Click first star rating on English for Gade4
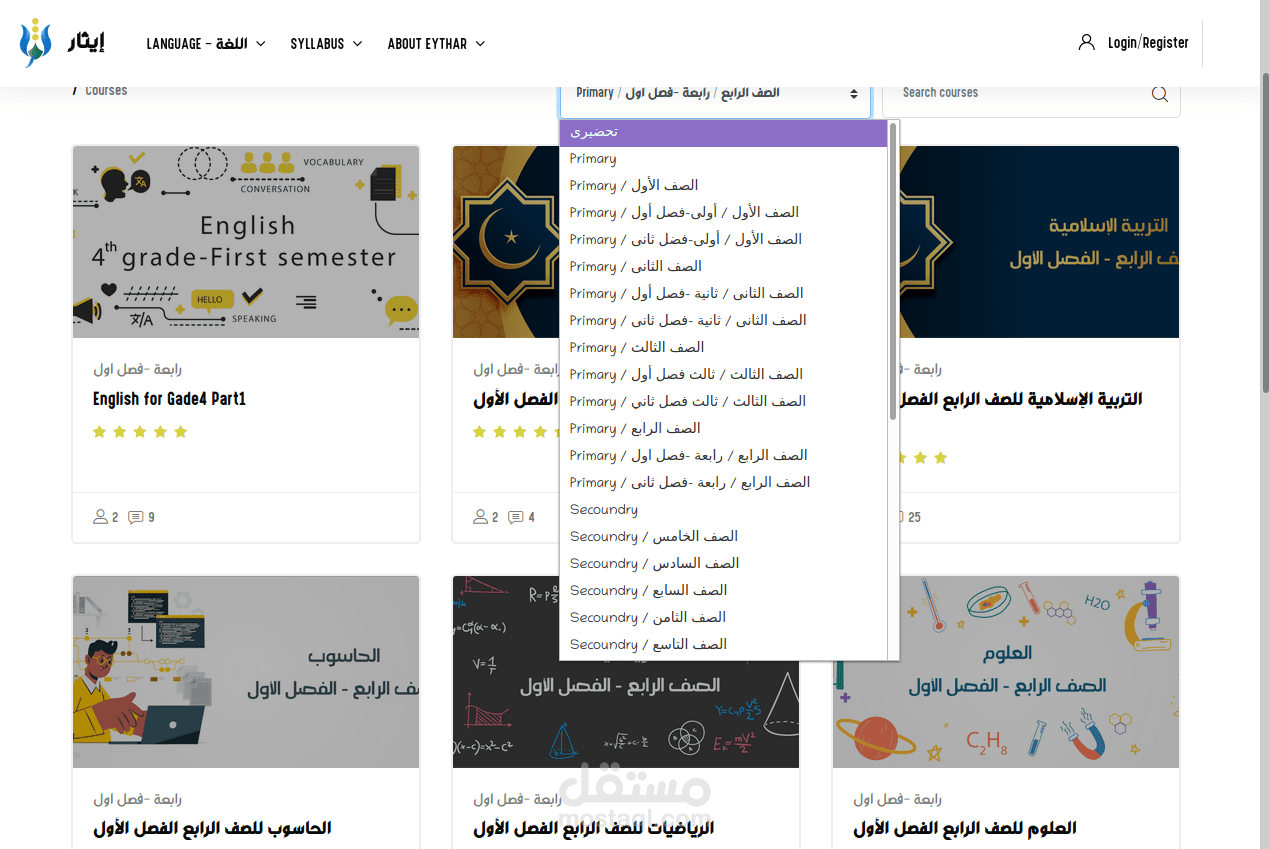The width and height of the screenshot is (1270, 849). (x=99, y=431)
